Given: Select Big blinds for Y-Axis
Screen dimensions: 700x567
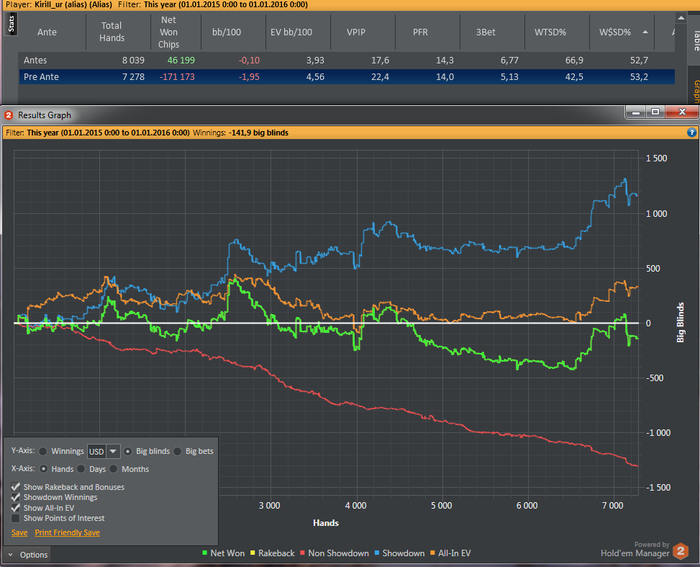Looking at the screenshot, I should pyautogui.click(x=128, y=451).
